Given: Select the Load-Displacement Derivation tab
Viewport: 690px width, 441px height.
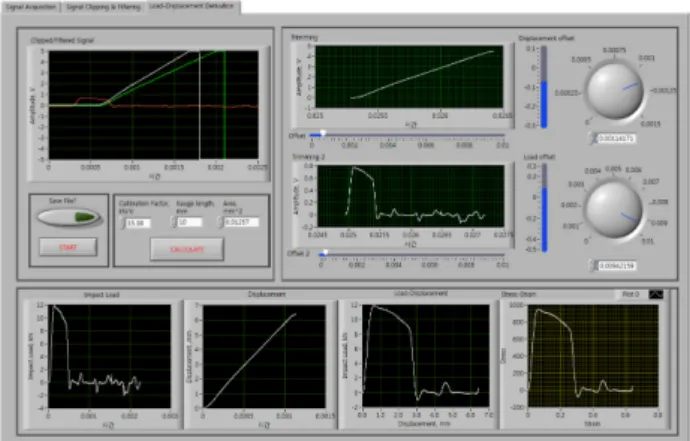Looking at the screenshot, I should click(x=192, y=7).
